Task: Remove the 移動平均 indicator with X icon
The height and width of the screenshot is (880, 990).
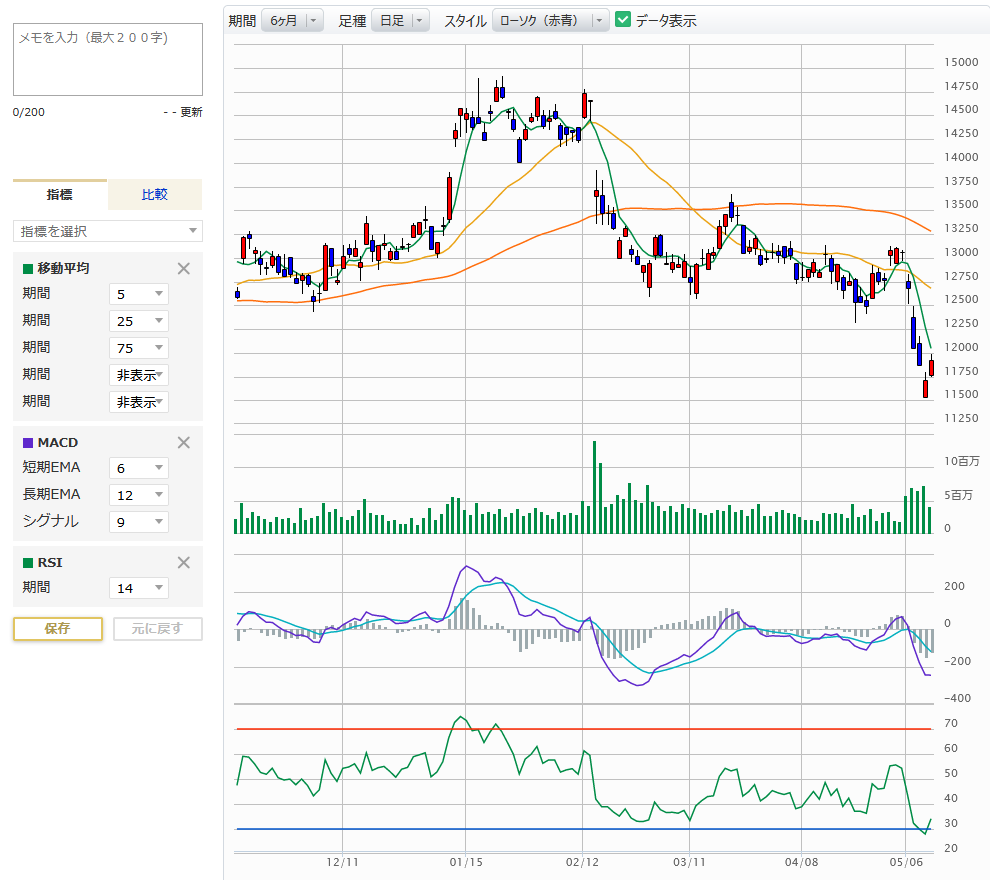Action: click(183, 268)
